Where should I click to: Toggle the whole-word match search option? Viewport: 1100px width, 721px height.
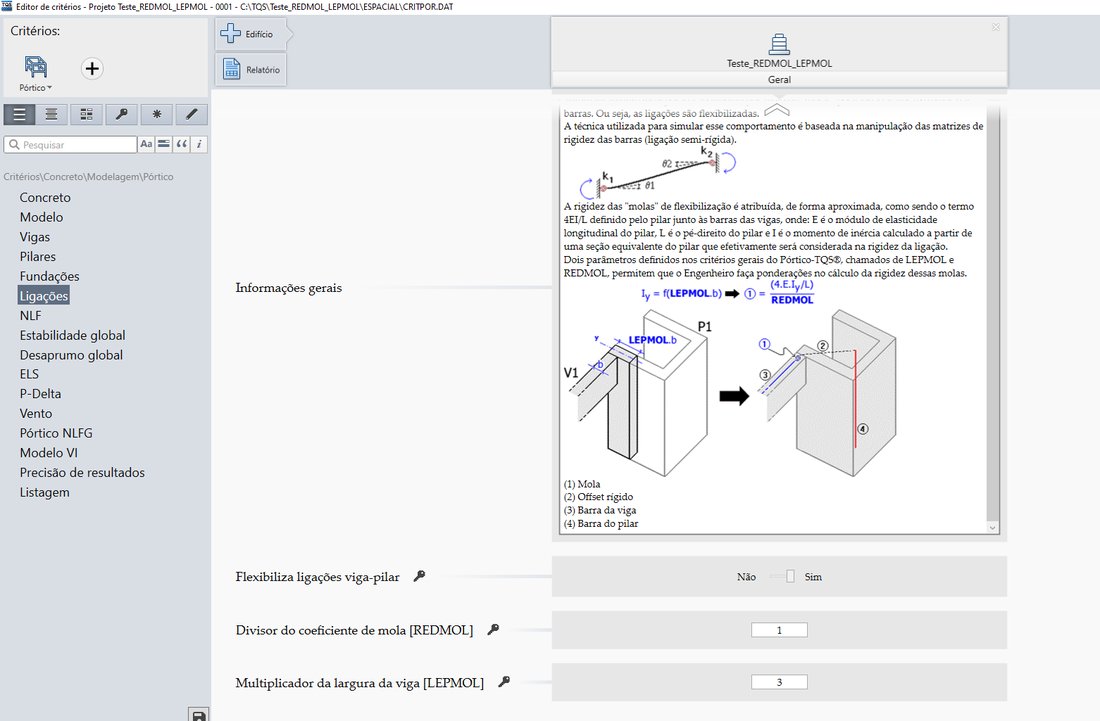coord(163,144)
